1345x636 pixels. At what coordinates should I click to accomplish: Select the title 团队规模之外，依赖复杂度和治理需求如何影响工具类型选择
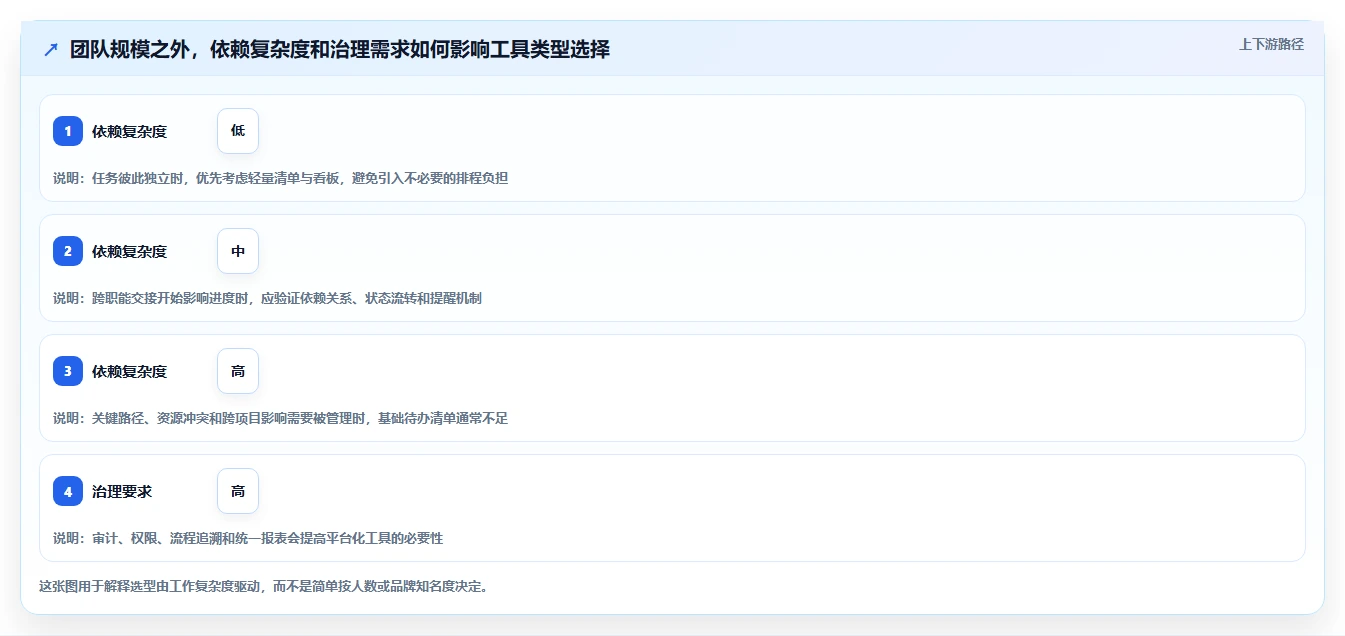[340, 49]
